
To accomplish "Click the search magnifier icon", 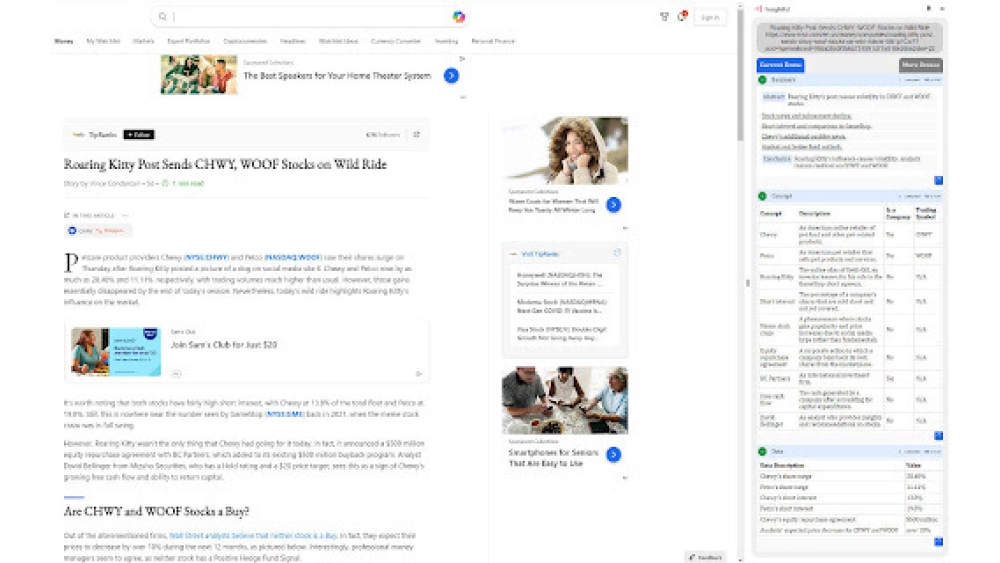I will pos(163,17).
